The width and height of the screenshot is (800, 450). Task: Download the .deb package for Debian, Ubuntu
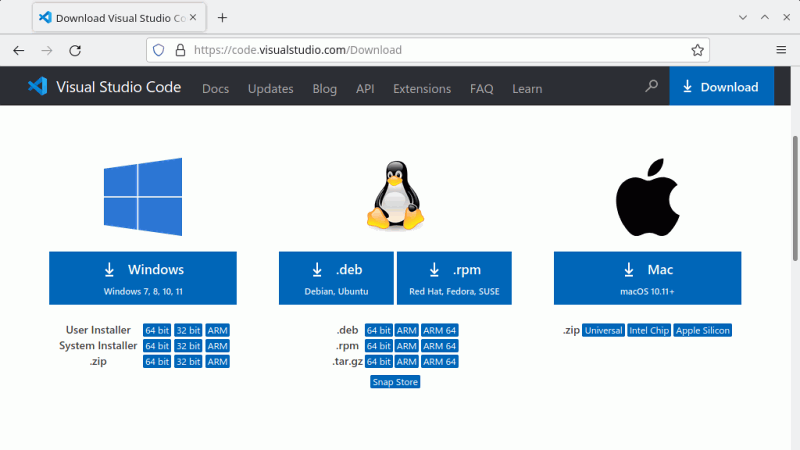337,277
